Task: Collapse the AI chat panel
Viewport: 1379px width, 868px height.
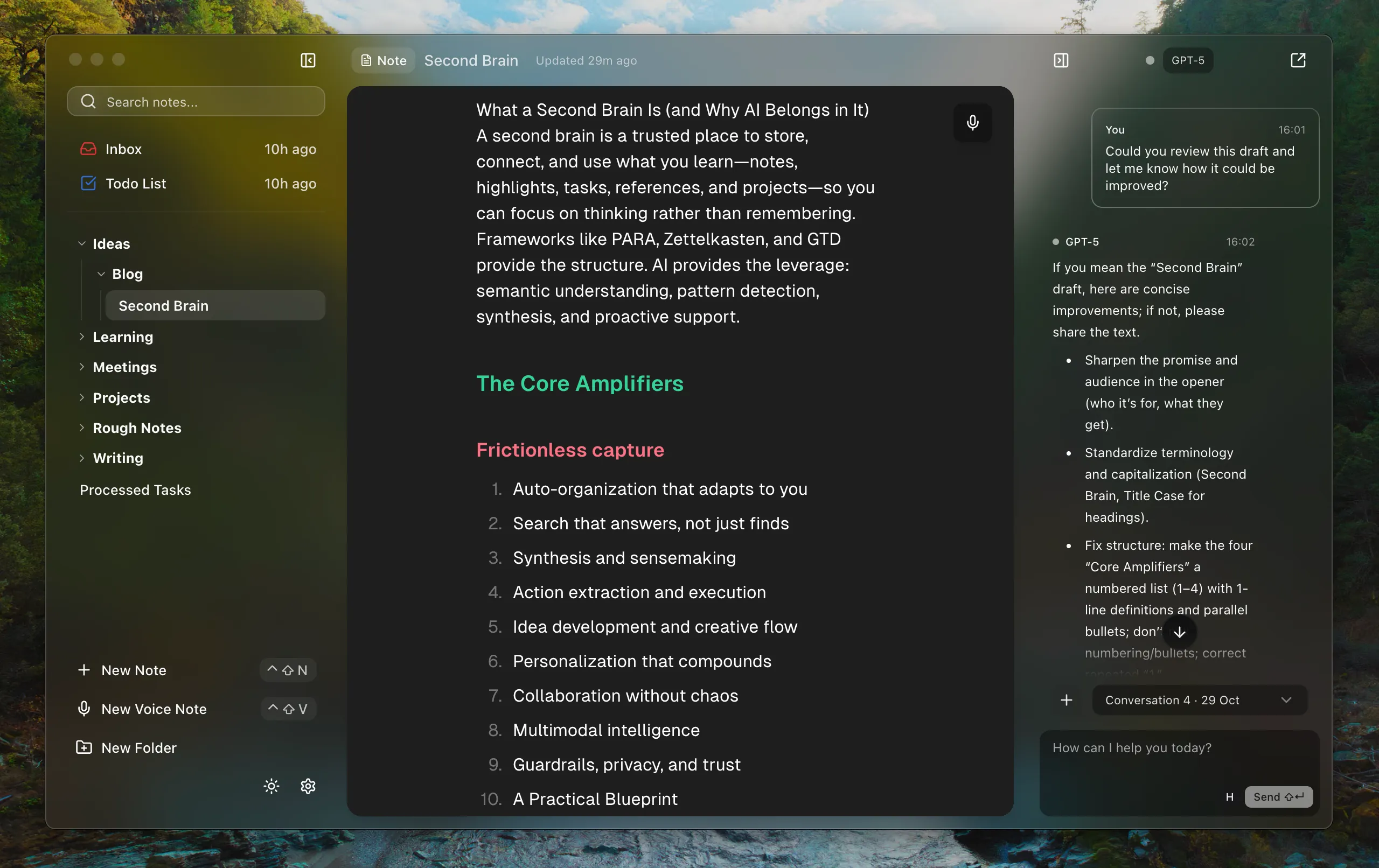Action: [1060, 60]
